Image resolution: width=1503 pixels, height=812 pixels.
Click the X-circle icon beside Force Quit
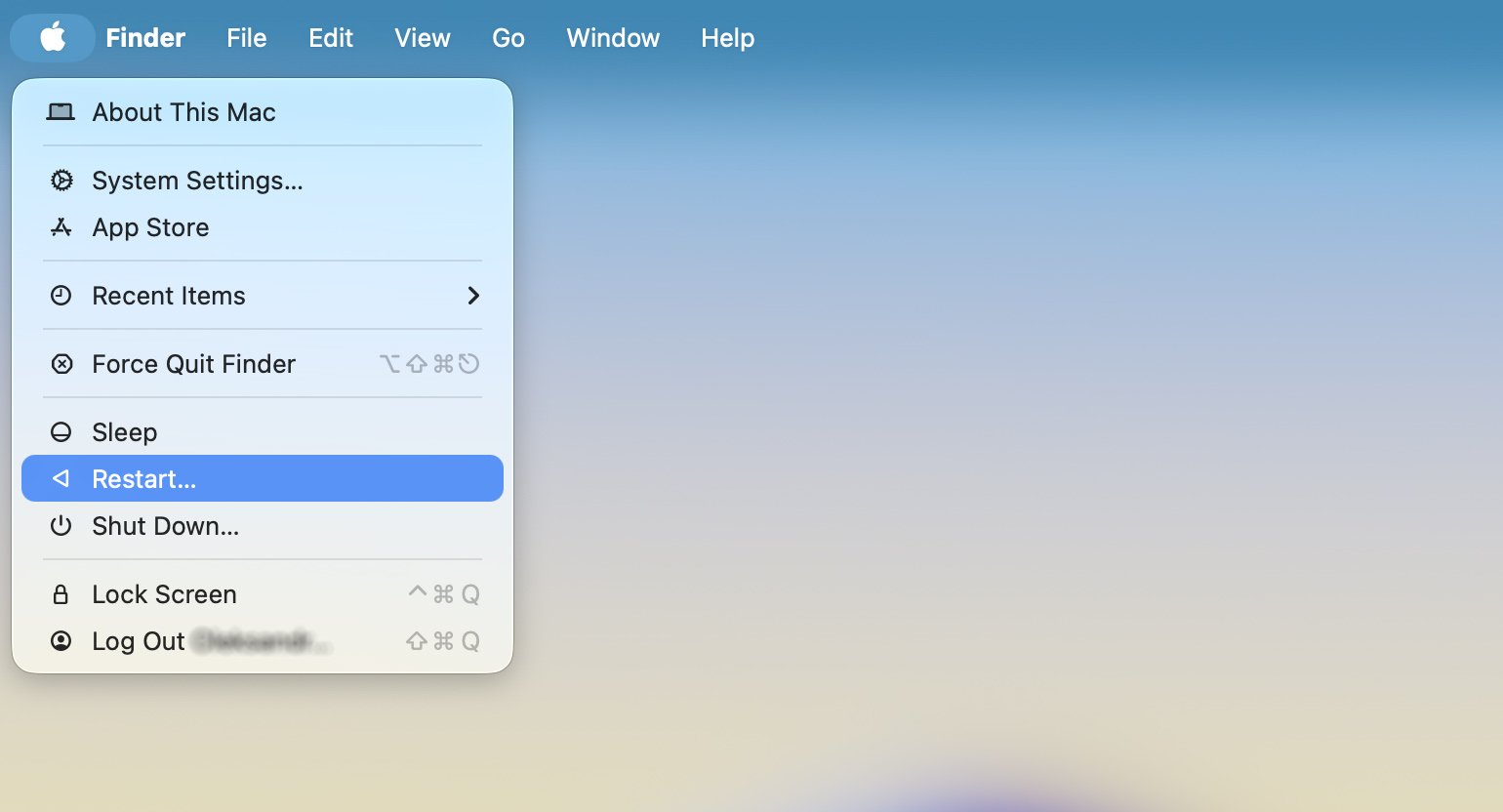(x=61, y=364)
